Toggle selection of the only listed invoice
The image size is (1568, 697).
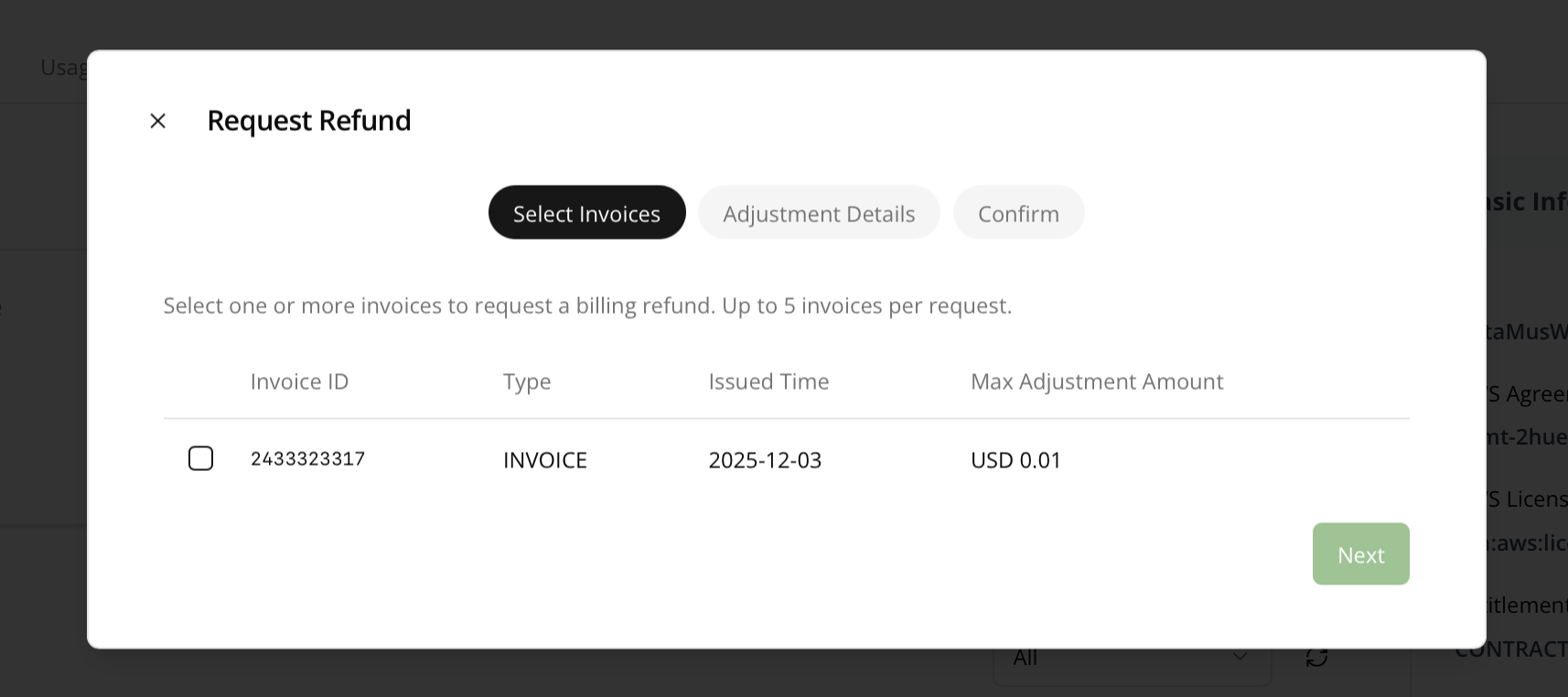[200, 458]
